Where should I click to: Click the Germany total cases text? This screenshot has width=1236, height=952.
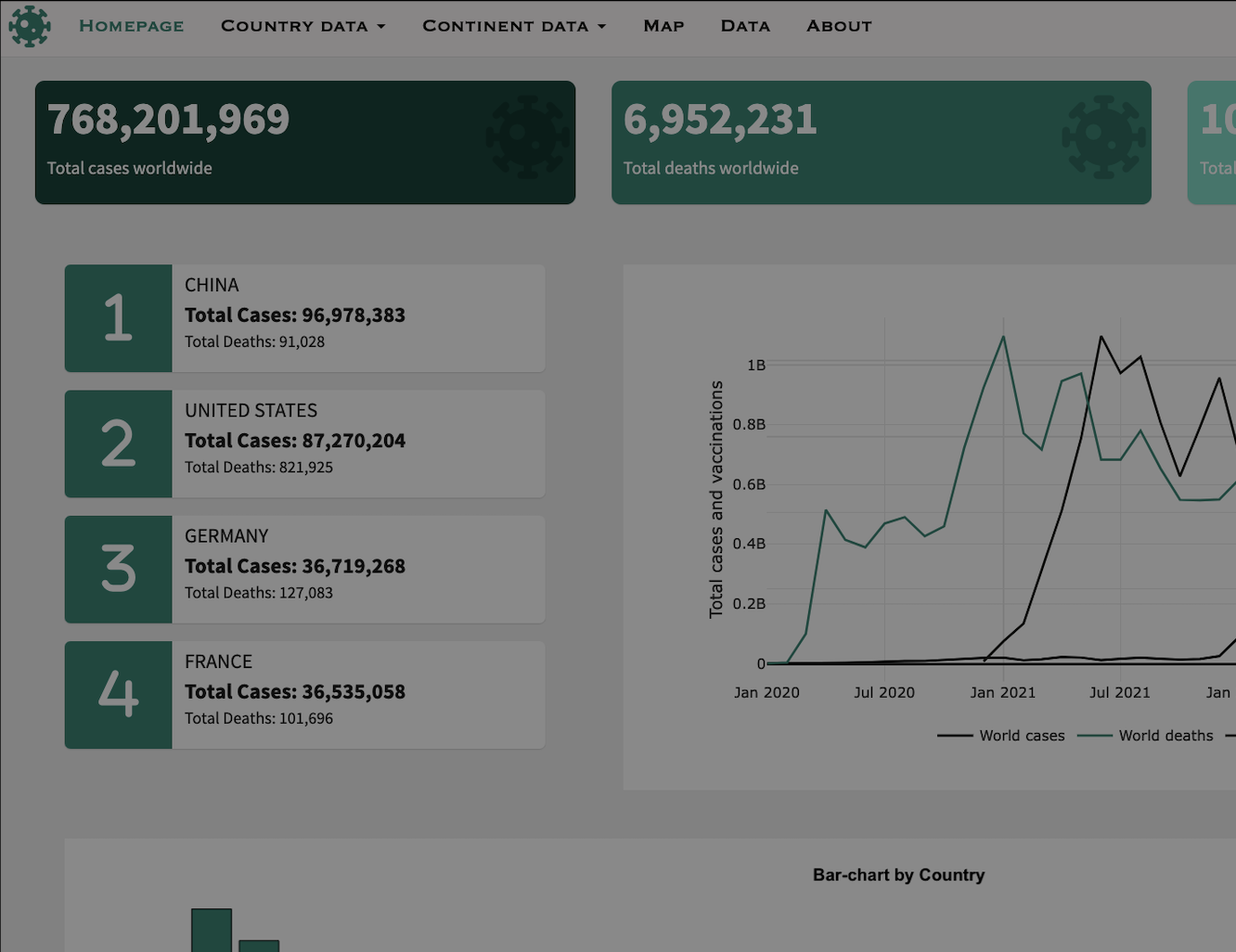coord(295,566)
